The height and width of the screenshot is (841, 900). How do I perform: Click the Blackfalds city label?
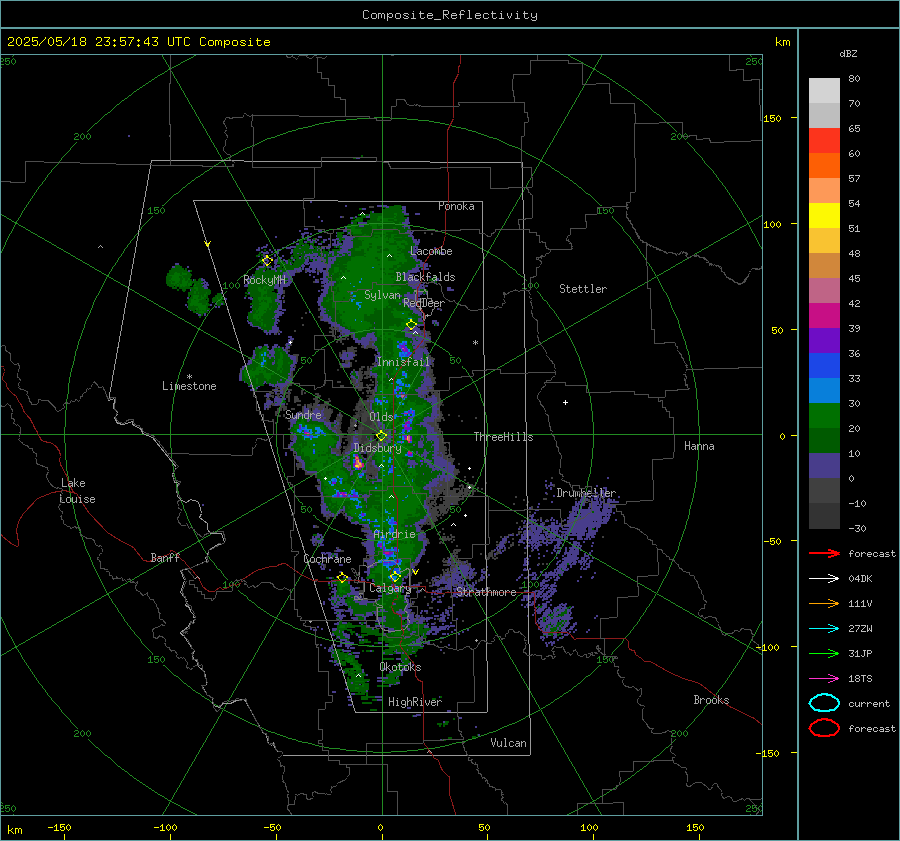point(425,277)
